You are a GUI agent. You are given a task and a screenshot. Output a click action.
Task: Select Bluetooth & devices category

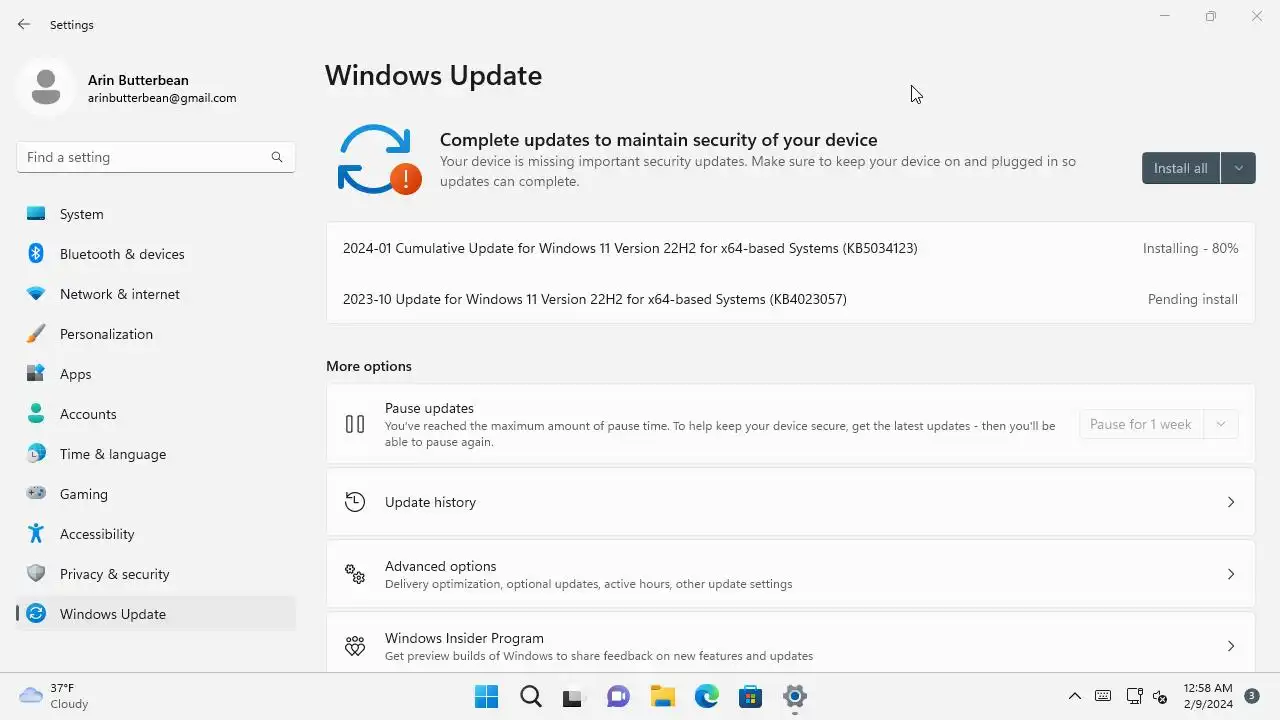[x=156, y=254]
